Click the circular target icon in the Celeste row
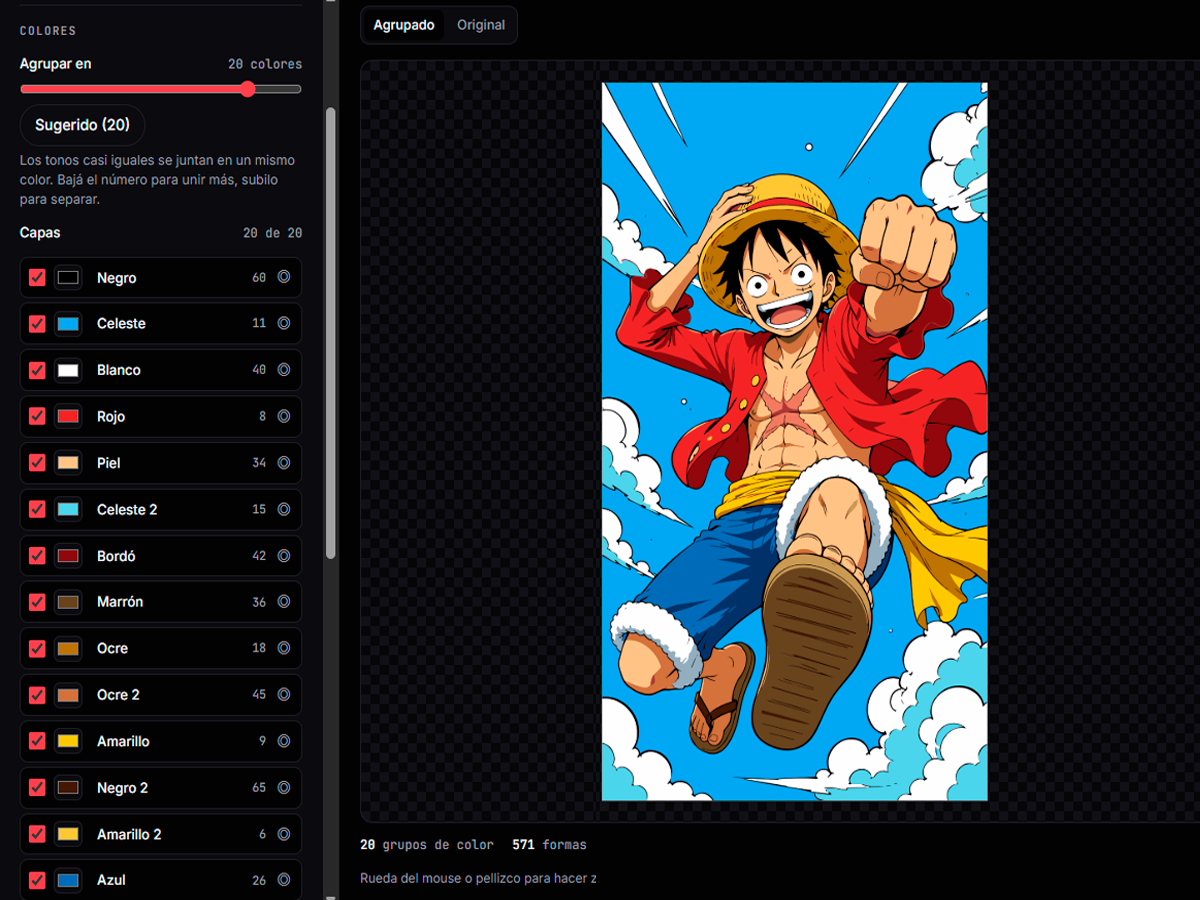 coord(284,323)
